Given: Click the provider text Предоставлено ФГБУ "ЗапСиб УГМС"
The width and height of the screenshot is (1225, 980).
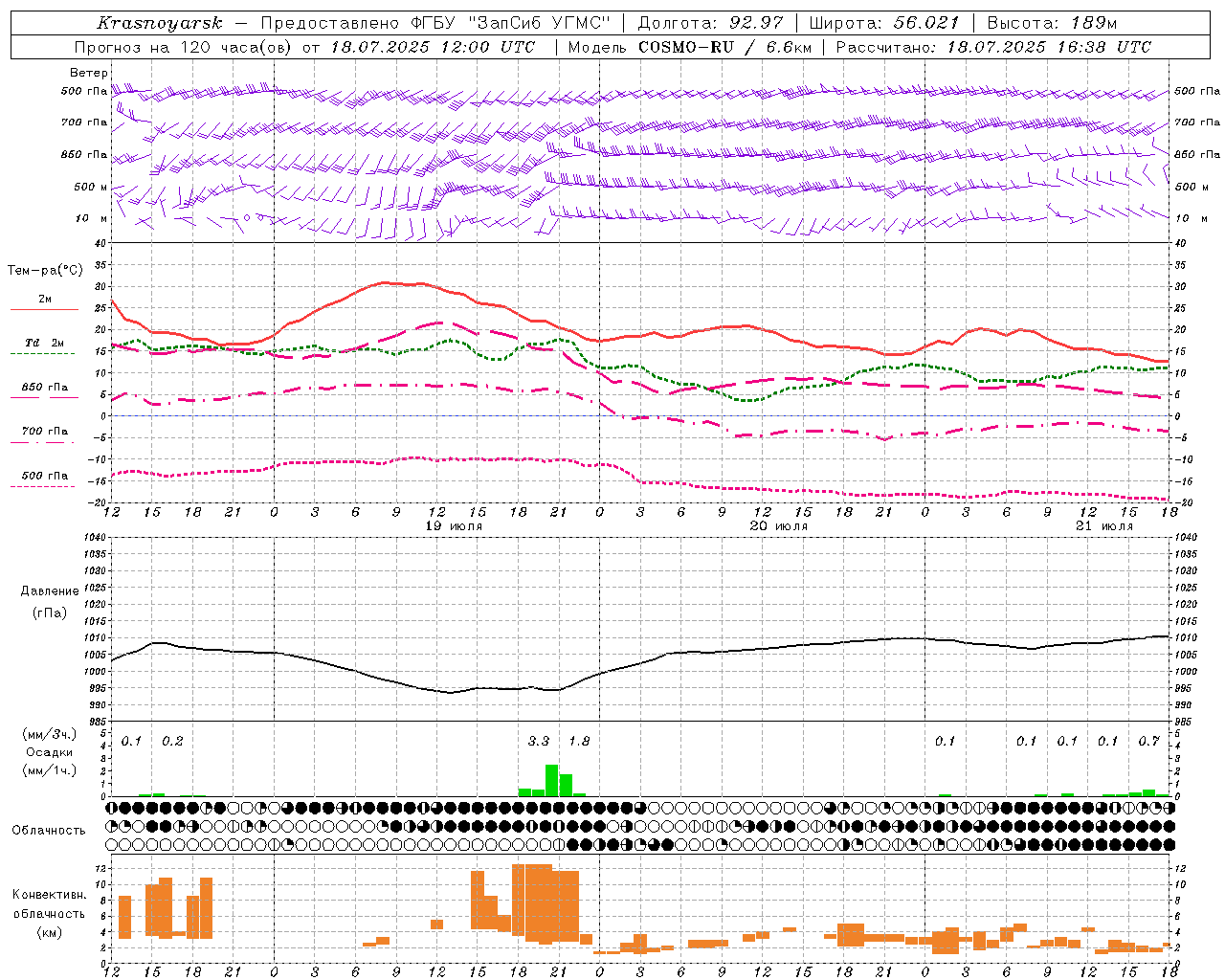Looking at the screenshot, I should pyautogui.click(x=436, y=23).
